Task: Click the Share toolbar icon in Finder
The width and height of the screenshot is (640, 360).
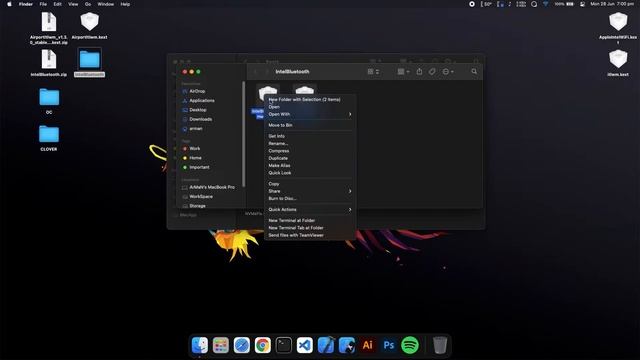Action: 419,71
